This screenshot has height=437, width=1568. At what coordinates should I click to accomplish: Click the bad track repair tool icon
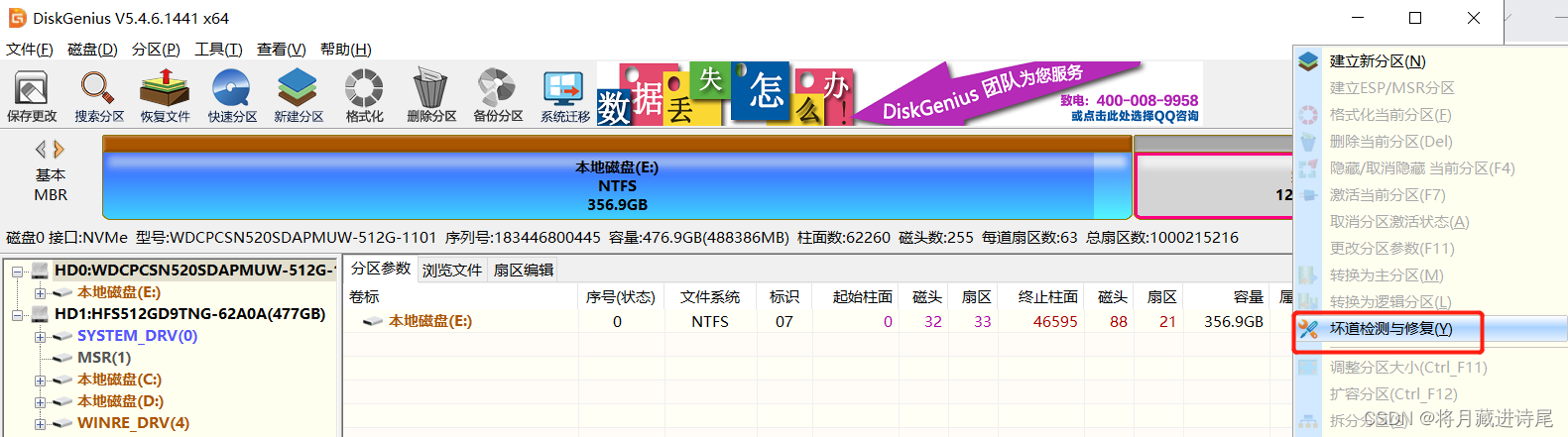click(1309, 329)
